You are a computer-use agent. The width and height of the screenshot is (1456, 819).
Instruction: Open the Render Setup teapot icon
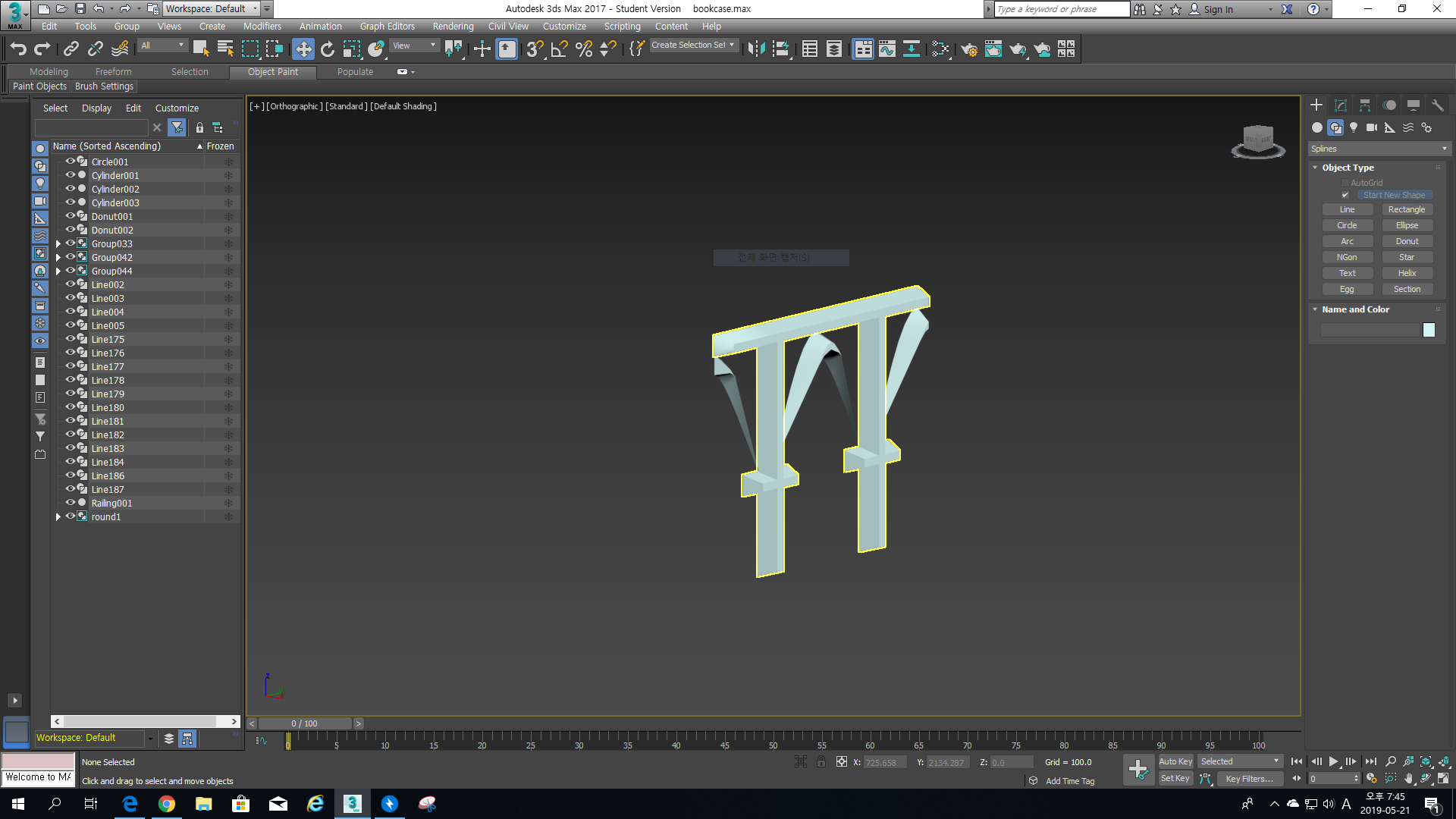pos(969,49)
